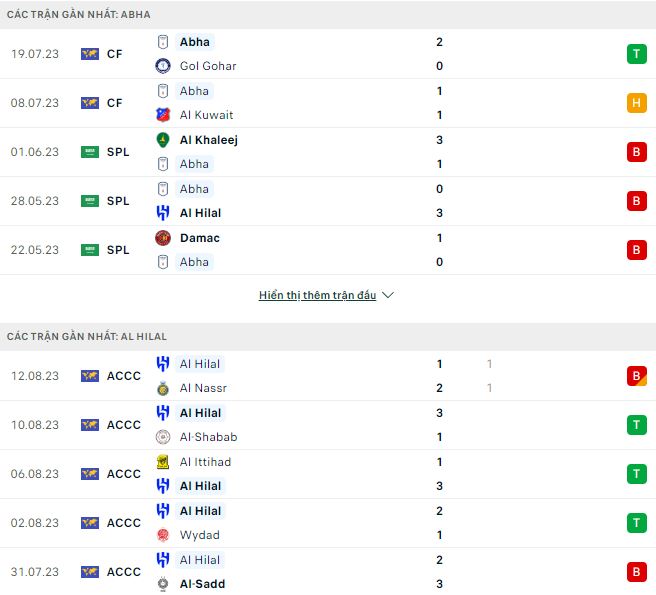Image resolution: width=656 pixels, height=595 pixels.
Task: Select the Al Ittihad yellow crest
Action: (163, 462)
